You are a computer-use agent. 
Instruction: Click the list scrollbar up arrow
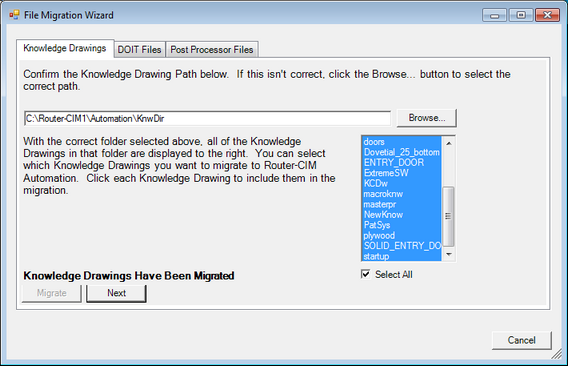448,143
